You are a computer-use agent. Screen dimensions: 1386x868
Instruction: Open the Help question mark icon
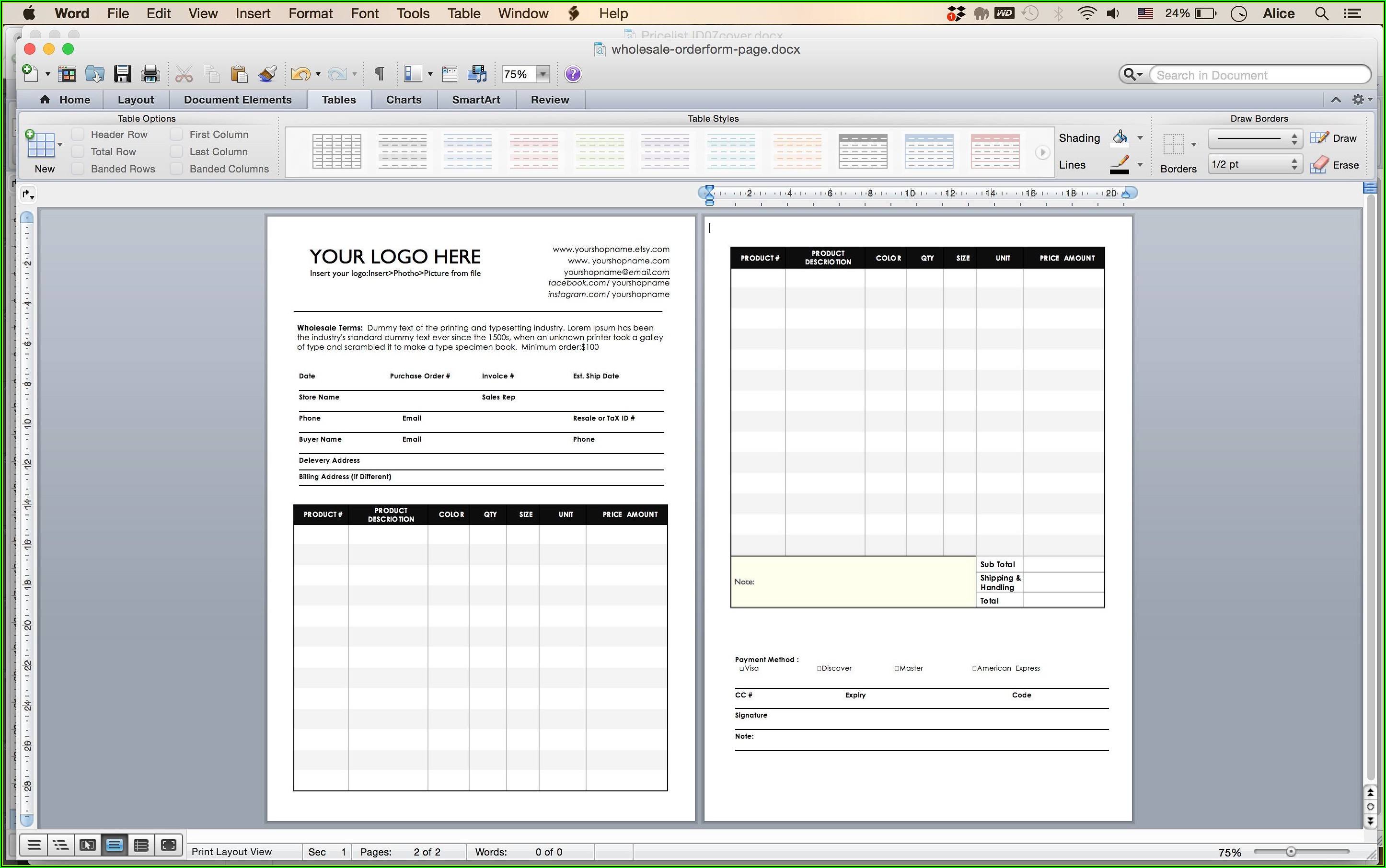coord(573,74)
